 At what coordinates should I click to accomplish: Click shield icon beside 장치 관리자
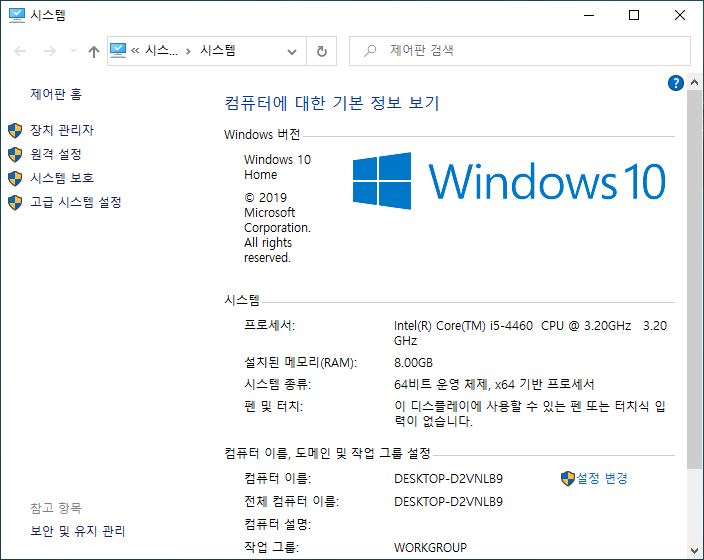pos(15,131)
